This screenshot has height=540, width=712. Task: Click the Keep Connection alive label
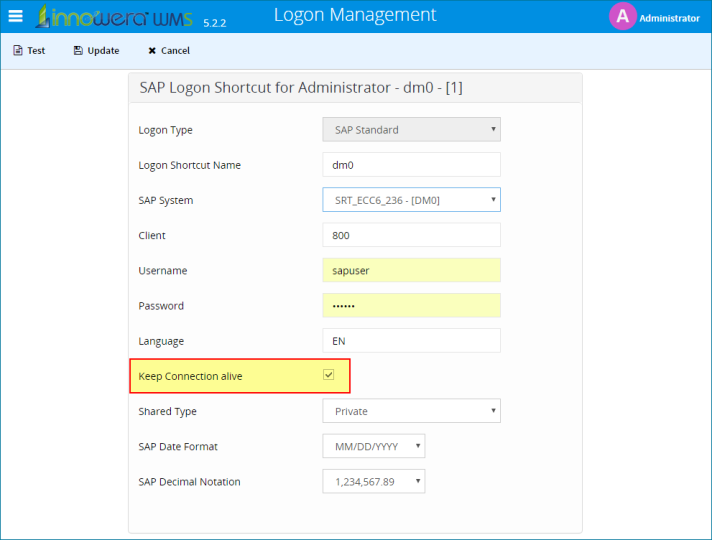tap(190, 376)
